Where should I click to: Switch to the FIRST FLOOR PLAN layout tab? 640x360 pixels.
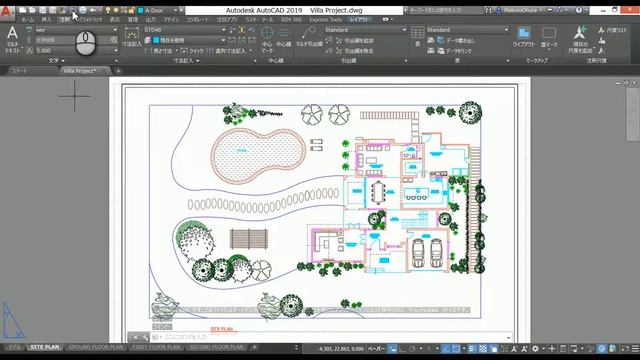(156, 347)
